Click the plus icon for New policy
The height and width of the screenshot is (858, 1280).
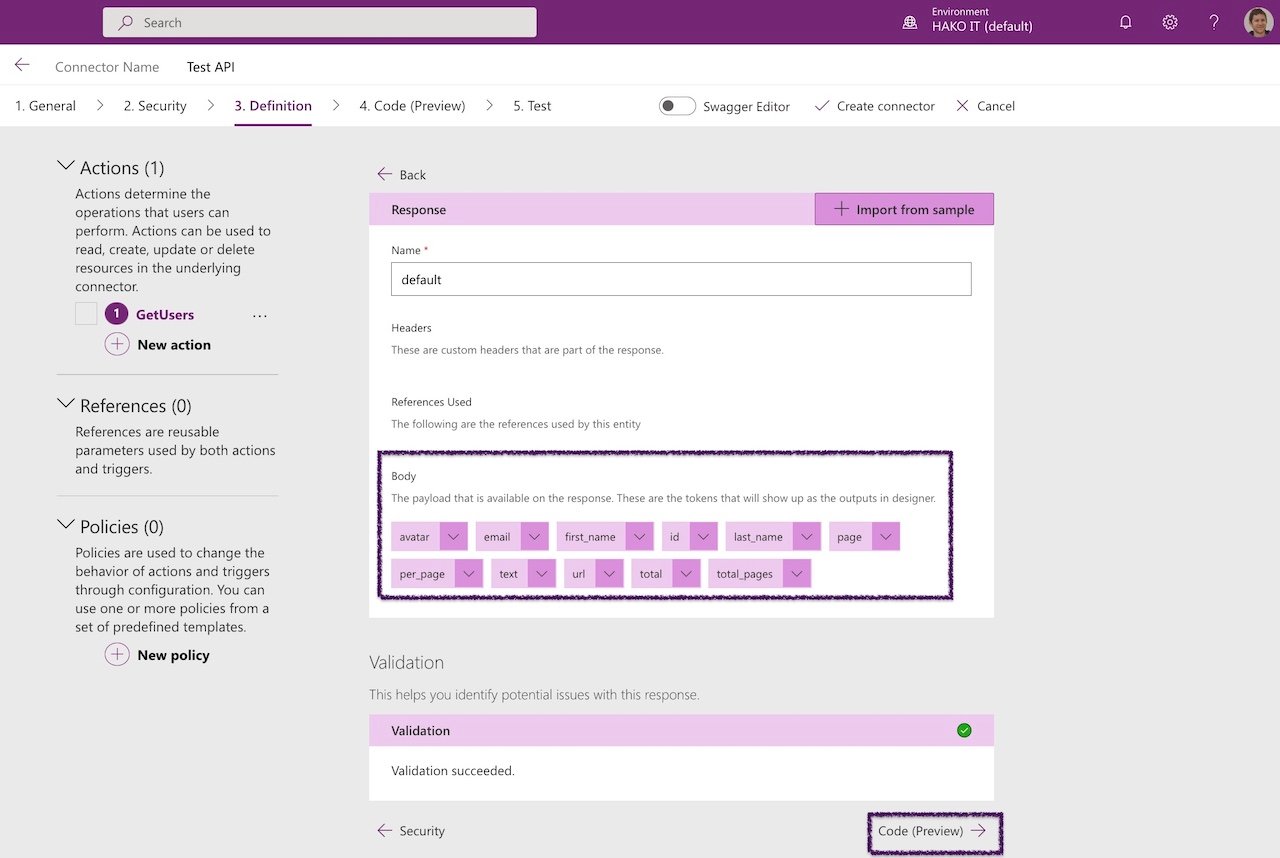117,655
